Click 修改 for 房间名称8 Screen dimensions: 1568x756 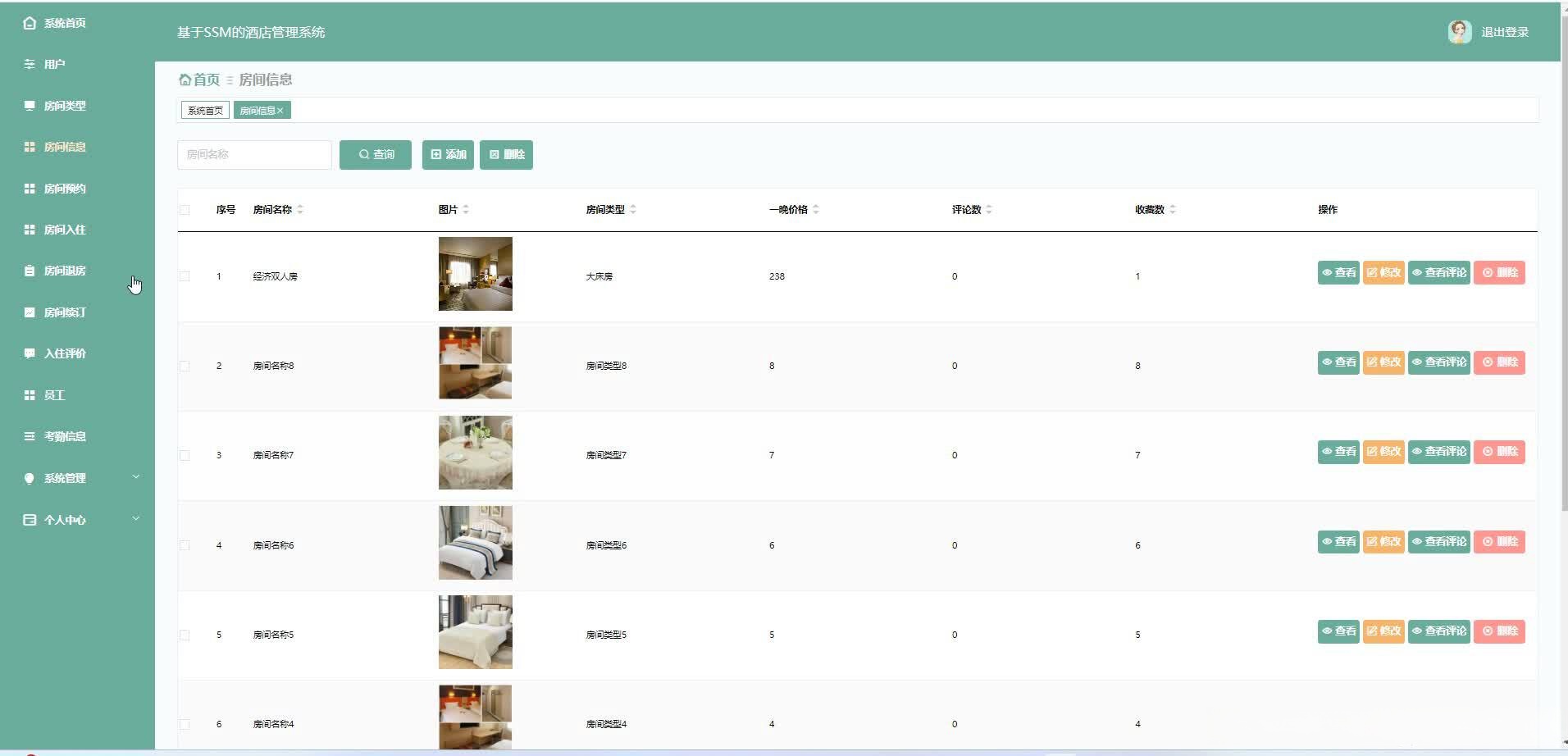pyautogui.click(x=1383, y=362)
